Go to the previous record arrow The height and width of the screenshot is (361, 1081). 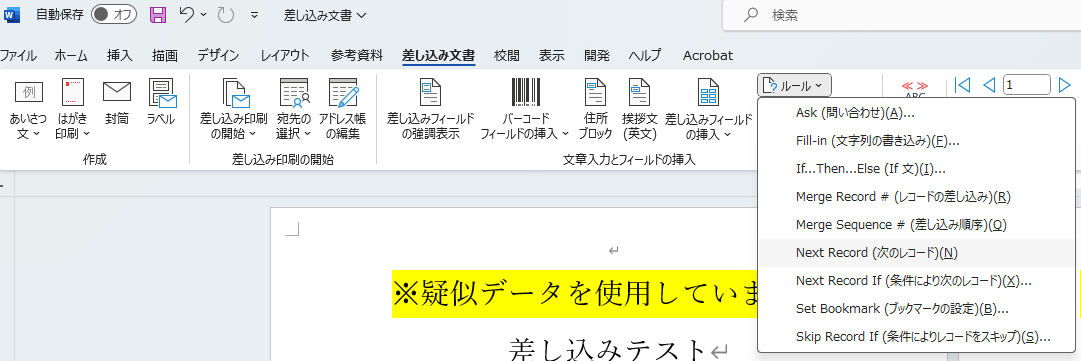tap(989, 85)
